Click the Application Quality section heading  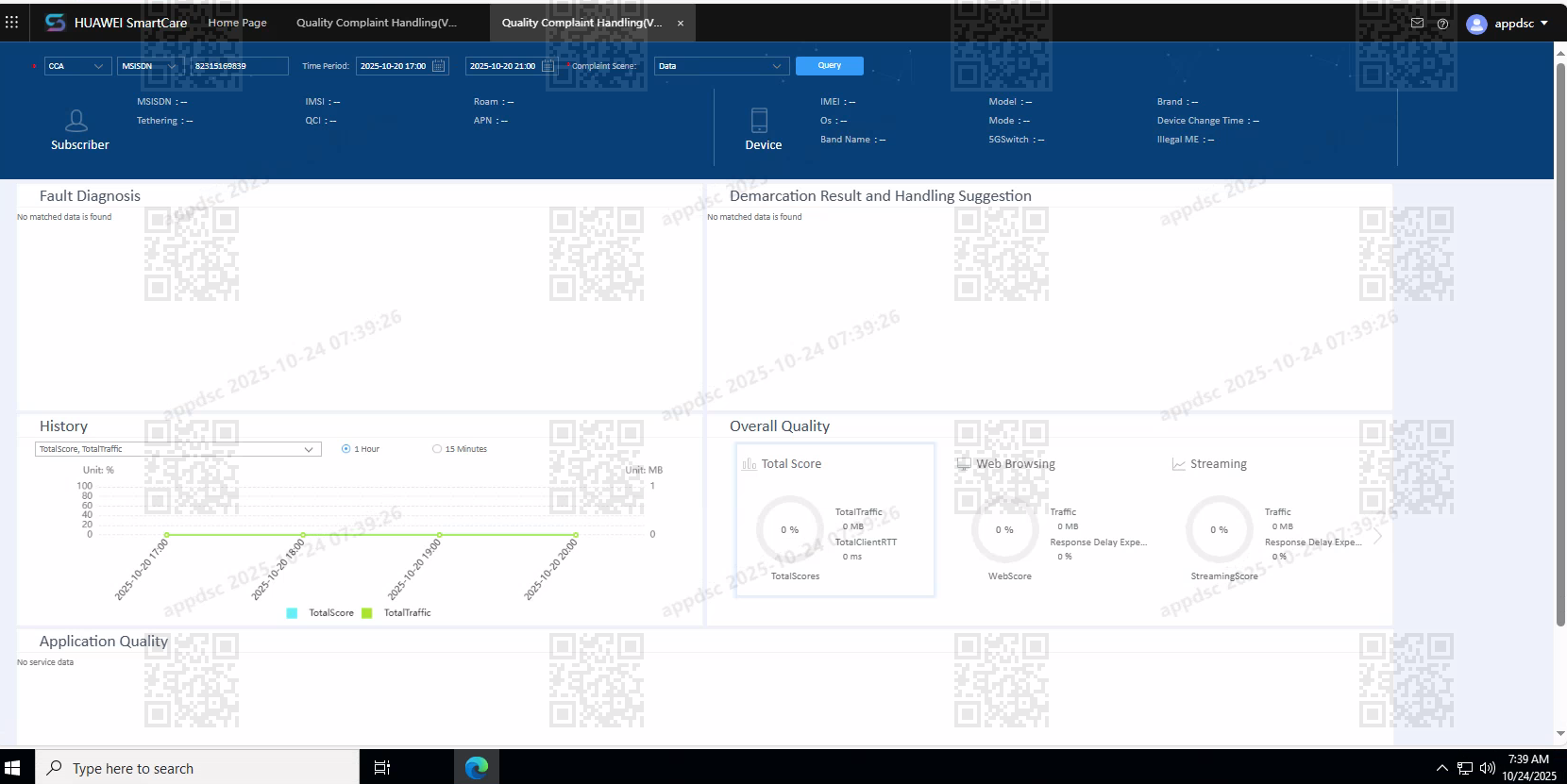(x=104, y=642)
